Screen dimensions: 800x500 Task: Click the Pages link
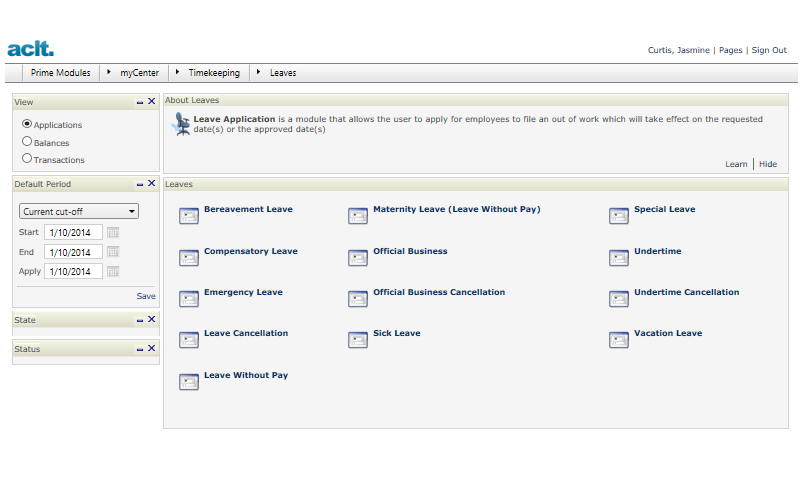click(x=731, y=50)
